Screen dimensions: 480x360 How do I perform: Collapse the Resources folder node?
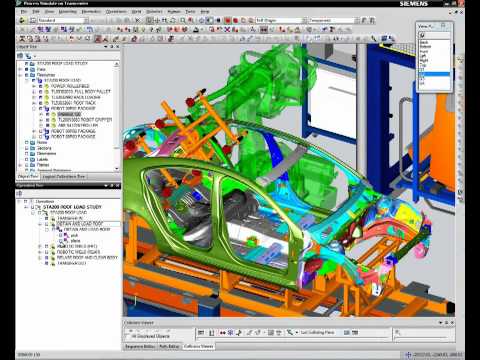(x=20, y=75)
